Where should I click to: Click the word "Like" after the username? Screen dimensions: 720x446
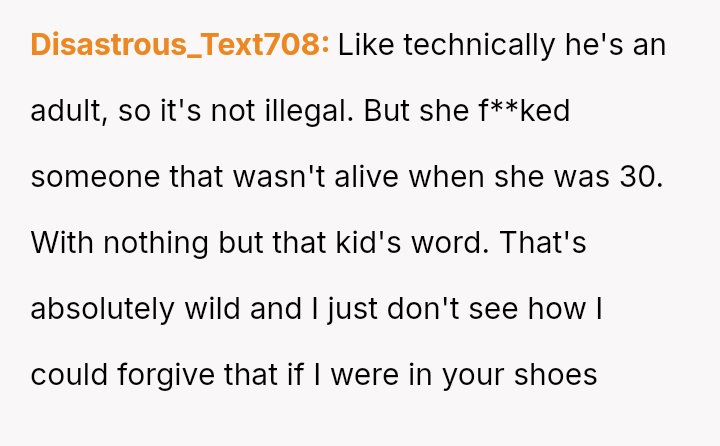367,45
